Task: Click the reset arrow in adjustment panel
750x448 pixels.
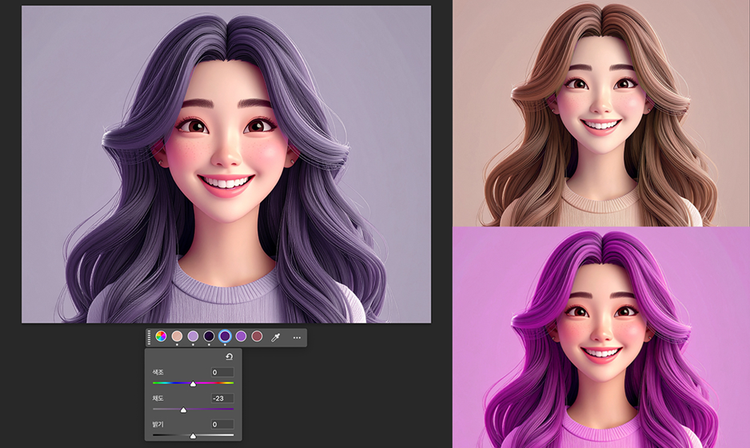Action: (229, 357)
